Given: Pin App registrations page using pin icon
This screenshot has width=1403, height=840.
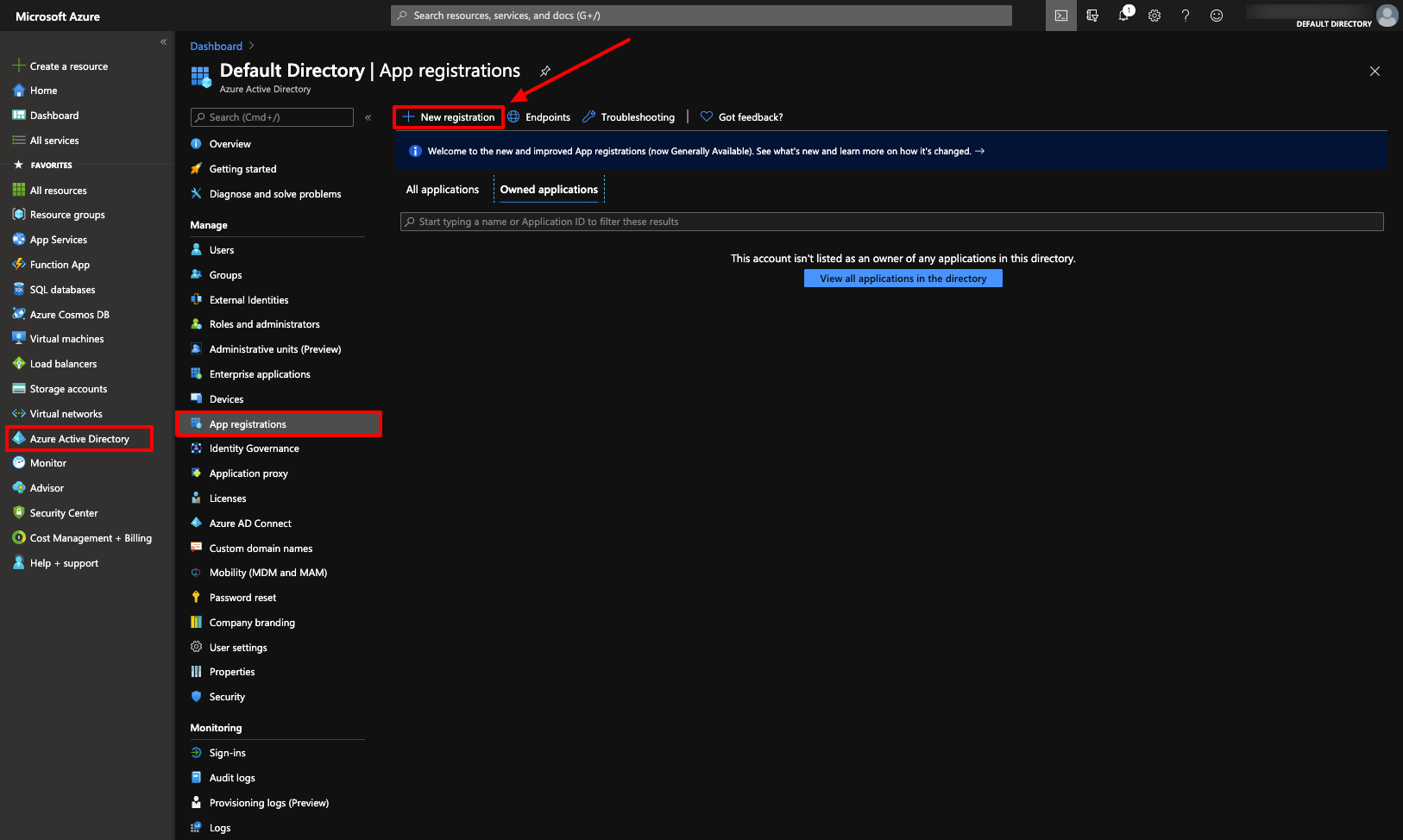Looking at the screenshot, I should [545, 71].
